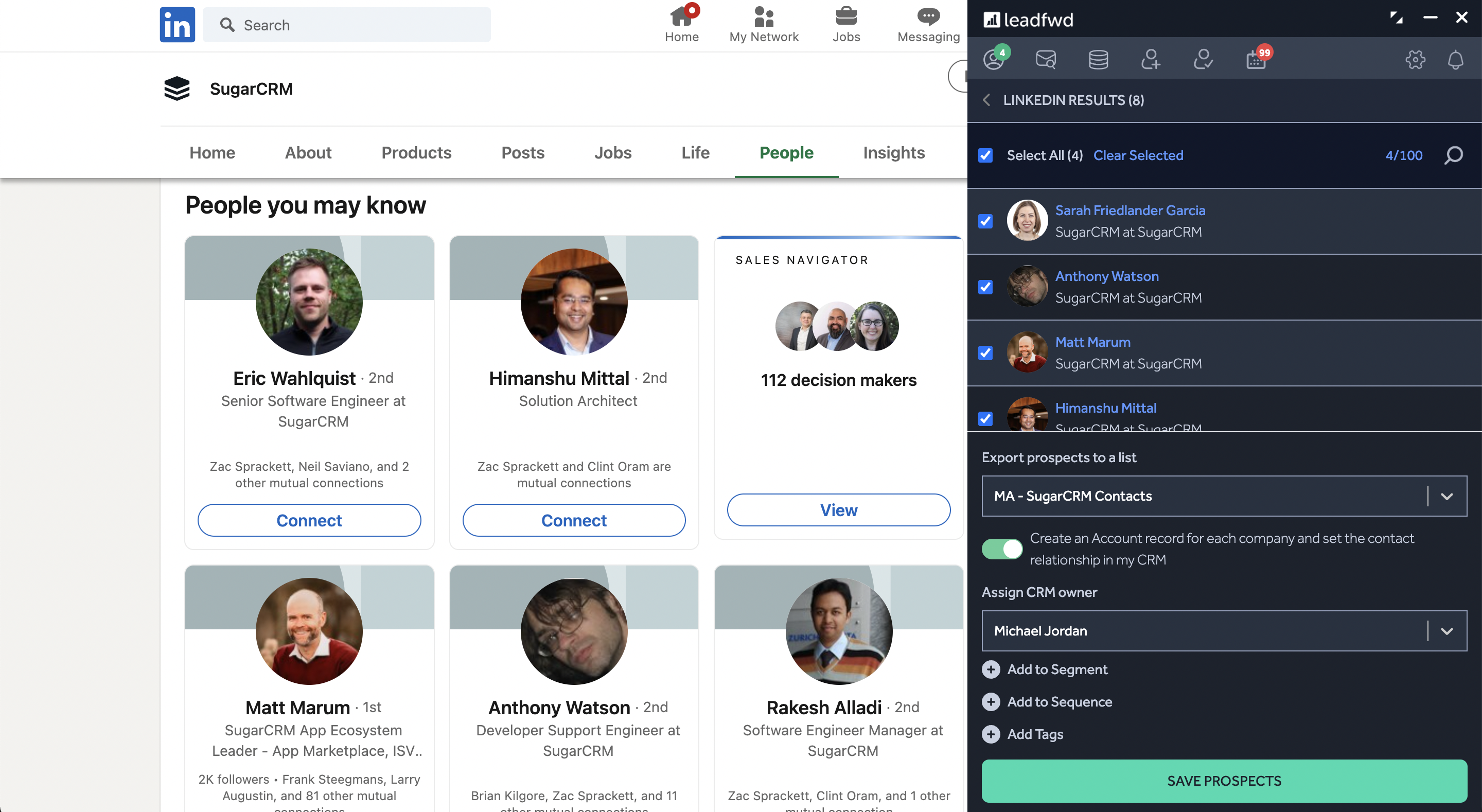This screenshot has height=812, width=1482.
Task: View 112 decision makers
Action: point(838,510)
